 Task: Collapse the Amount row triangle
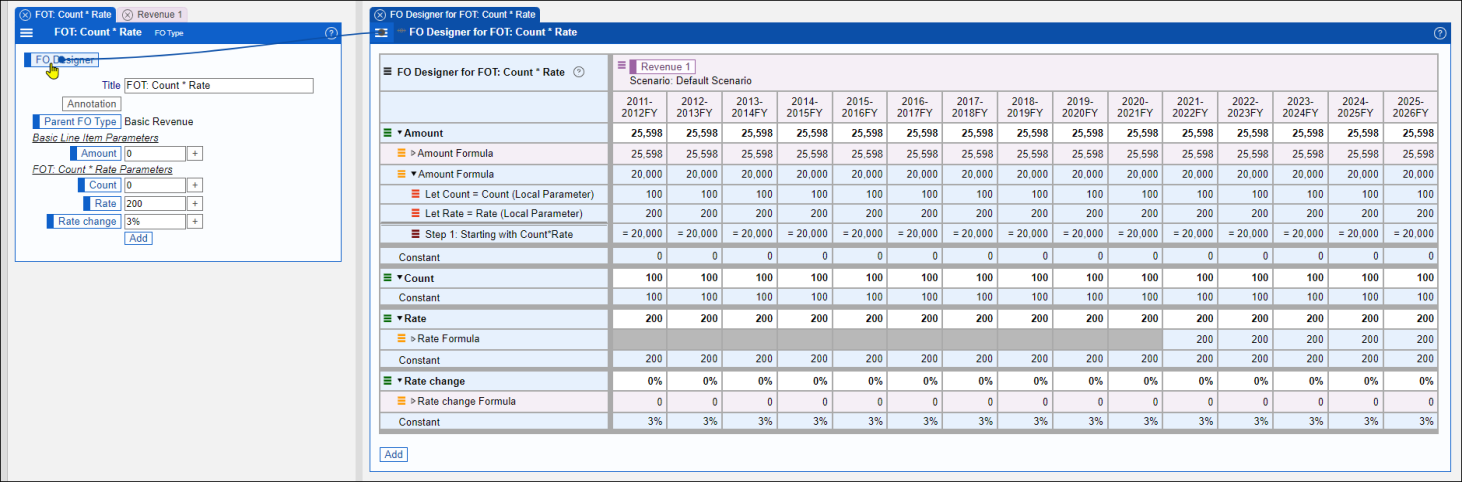[x=400, y=133]
